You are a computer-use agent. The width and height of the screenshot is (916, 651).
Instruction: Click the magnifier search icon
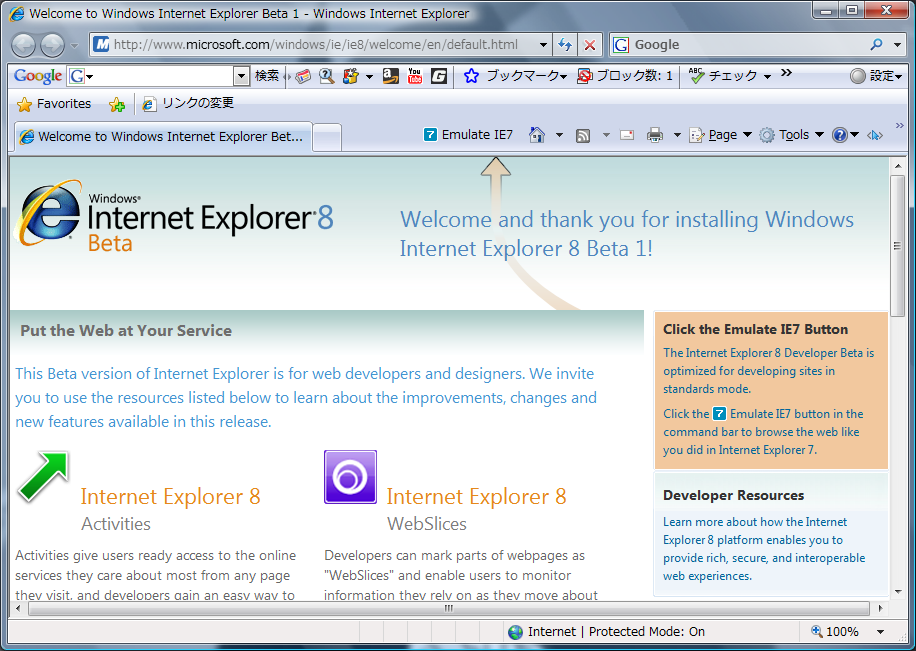tap(876, 44)
